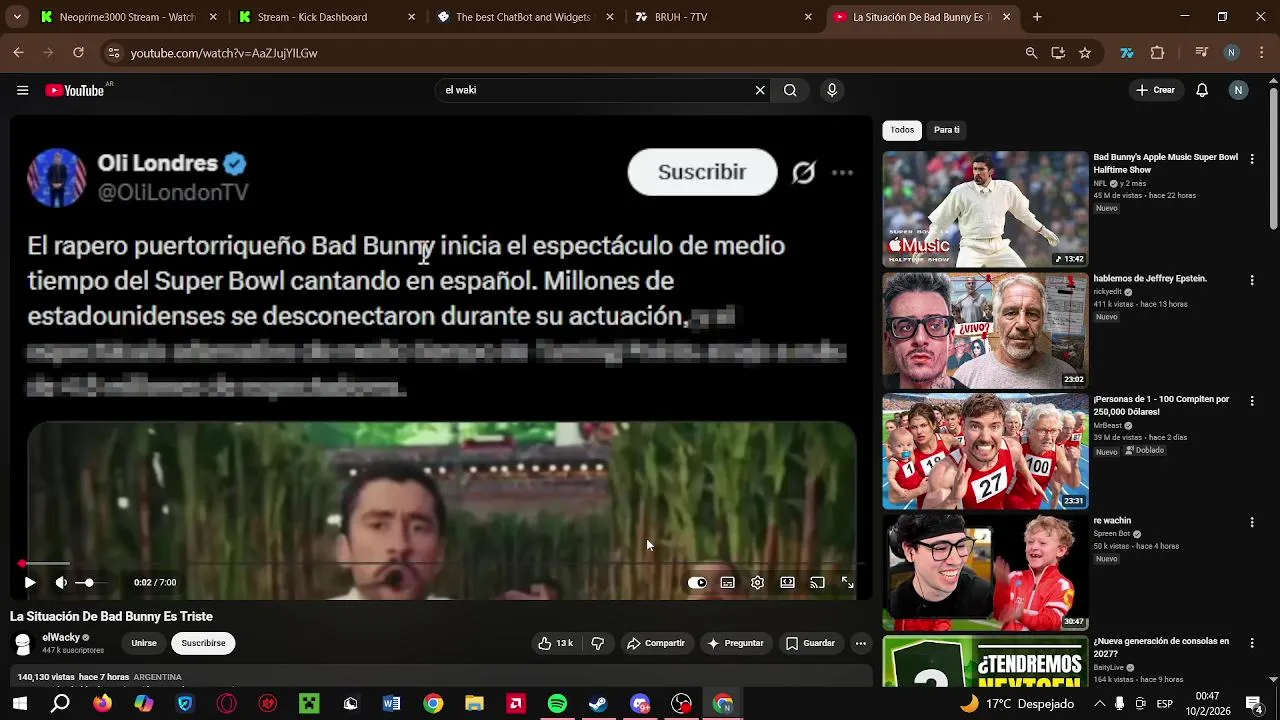Open the elWacky channel name link
The image size is (1280, 720).
(x=61, y=637)
